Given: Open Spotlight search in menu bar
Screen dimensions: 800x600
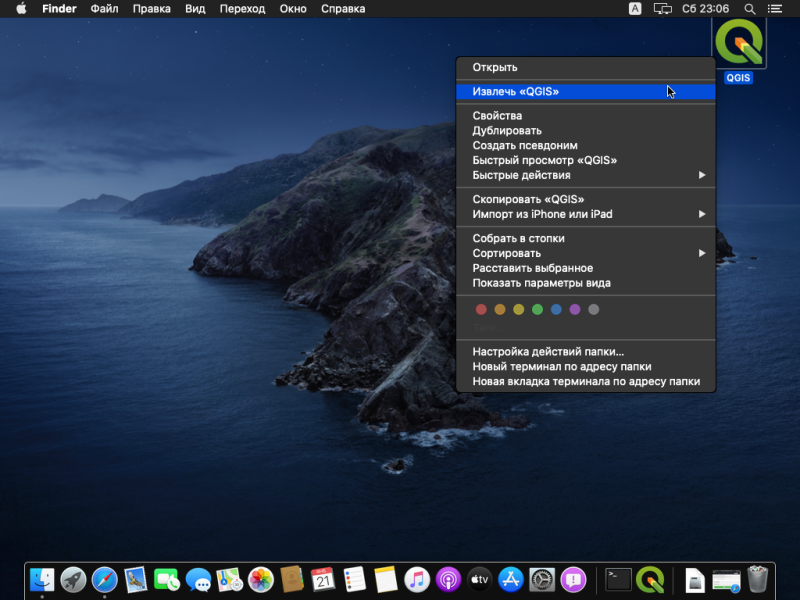Looking at the screenshot, I should point(749,9).
